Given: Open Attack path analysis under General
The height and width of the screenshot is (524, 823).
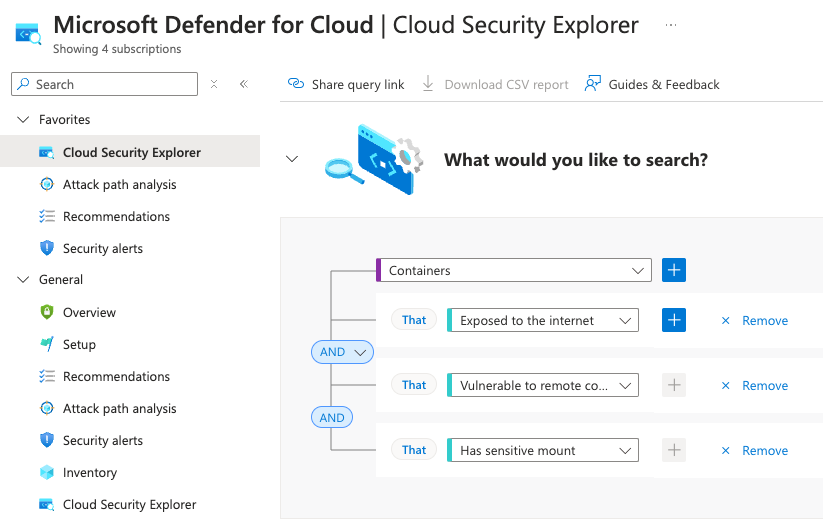Looking at the screenshot, I should pyautogui.click(x=120, y=408).
